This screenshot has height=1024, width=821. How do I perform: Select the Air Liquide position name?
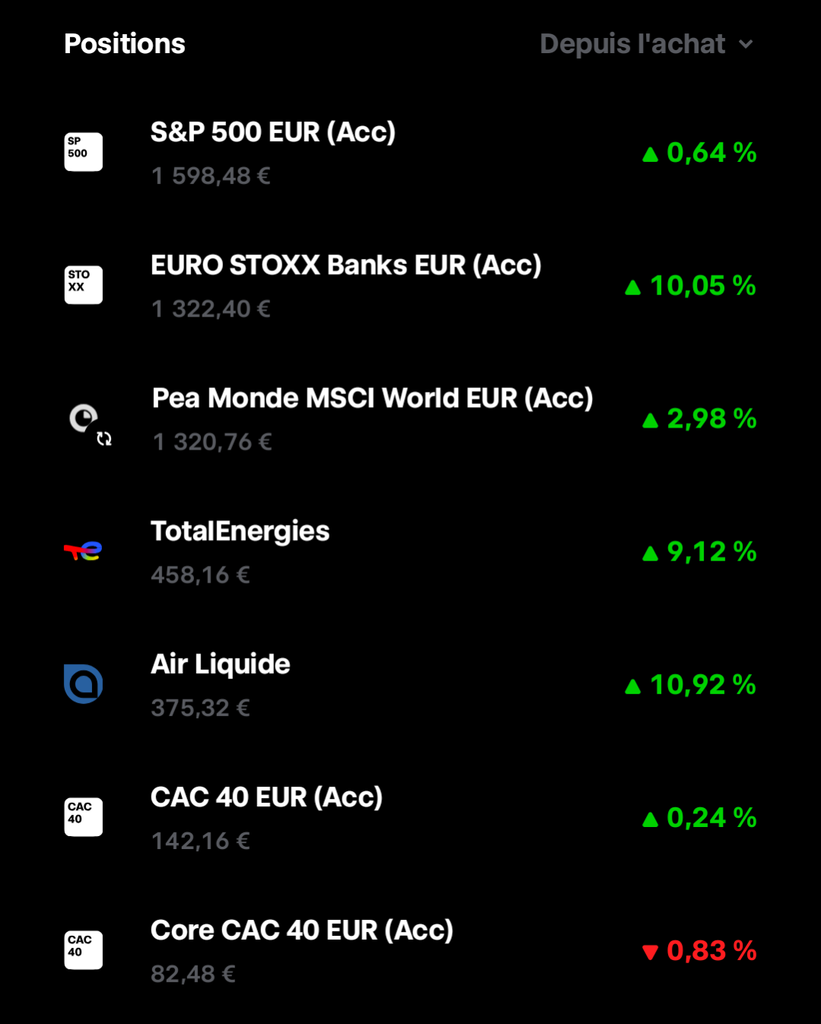220,664
